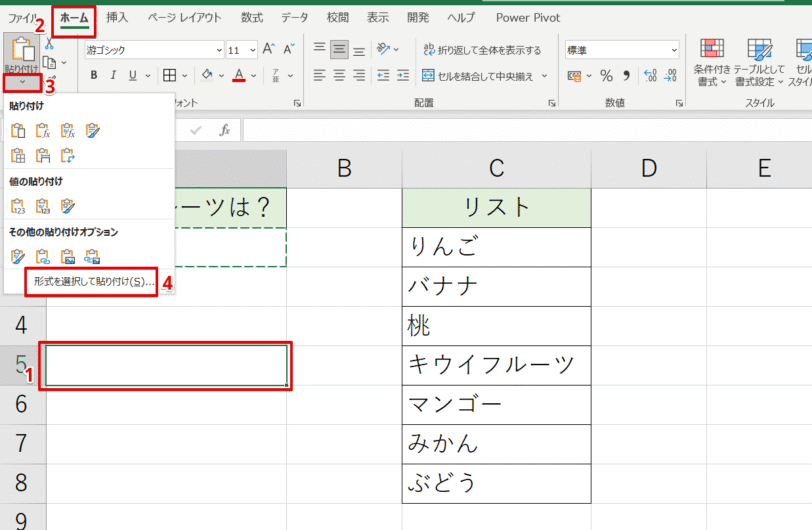Open borders dropdown arrow
812x530 pixels.
185,76
